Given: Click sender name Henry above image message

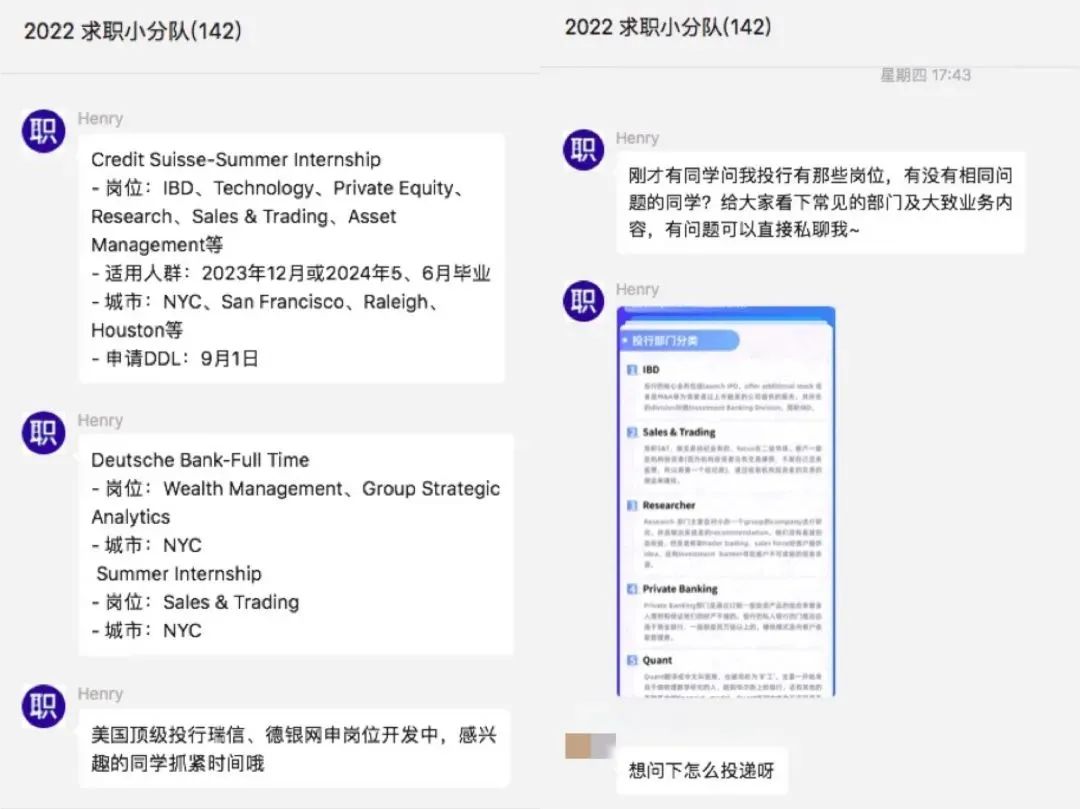Looking at the screenshot, I should click(637, 289).
